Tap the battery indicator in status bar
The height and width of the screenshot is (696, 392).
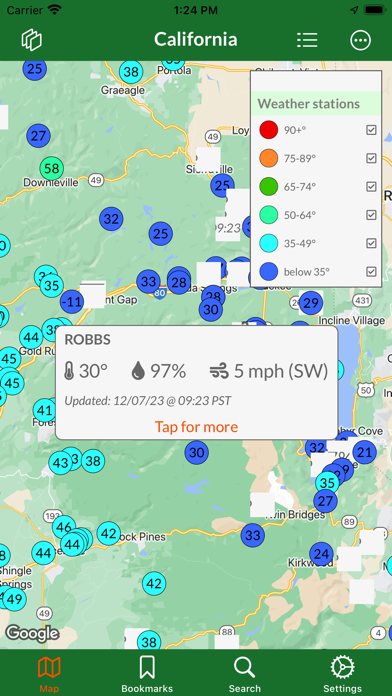click(374, 10)
